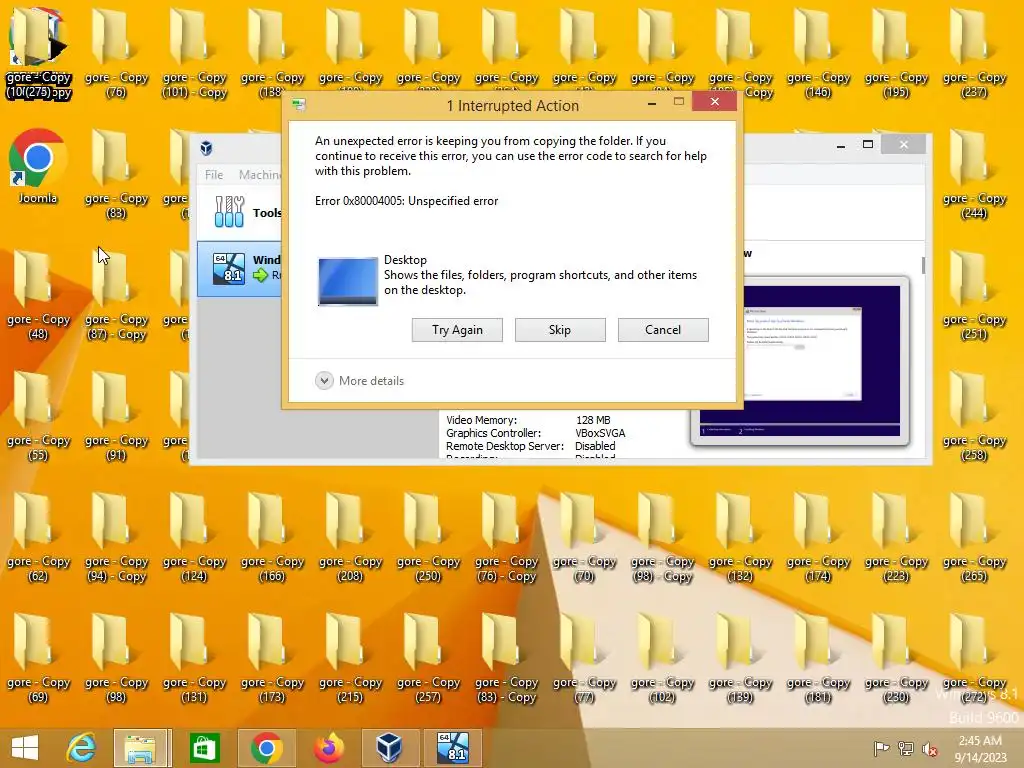
Task: Click the VirtualBox logo in its title bar
Action: (x=206, y=148)
